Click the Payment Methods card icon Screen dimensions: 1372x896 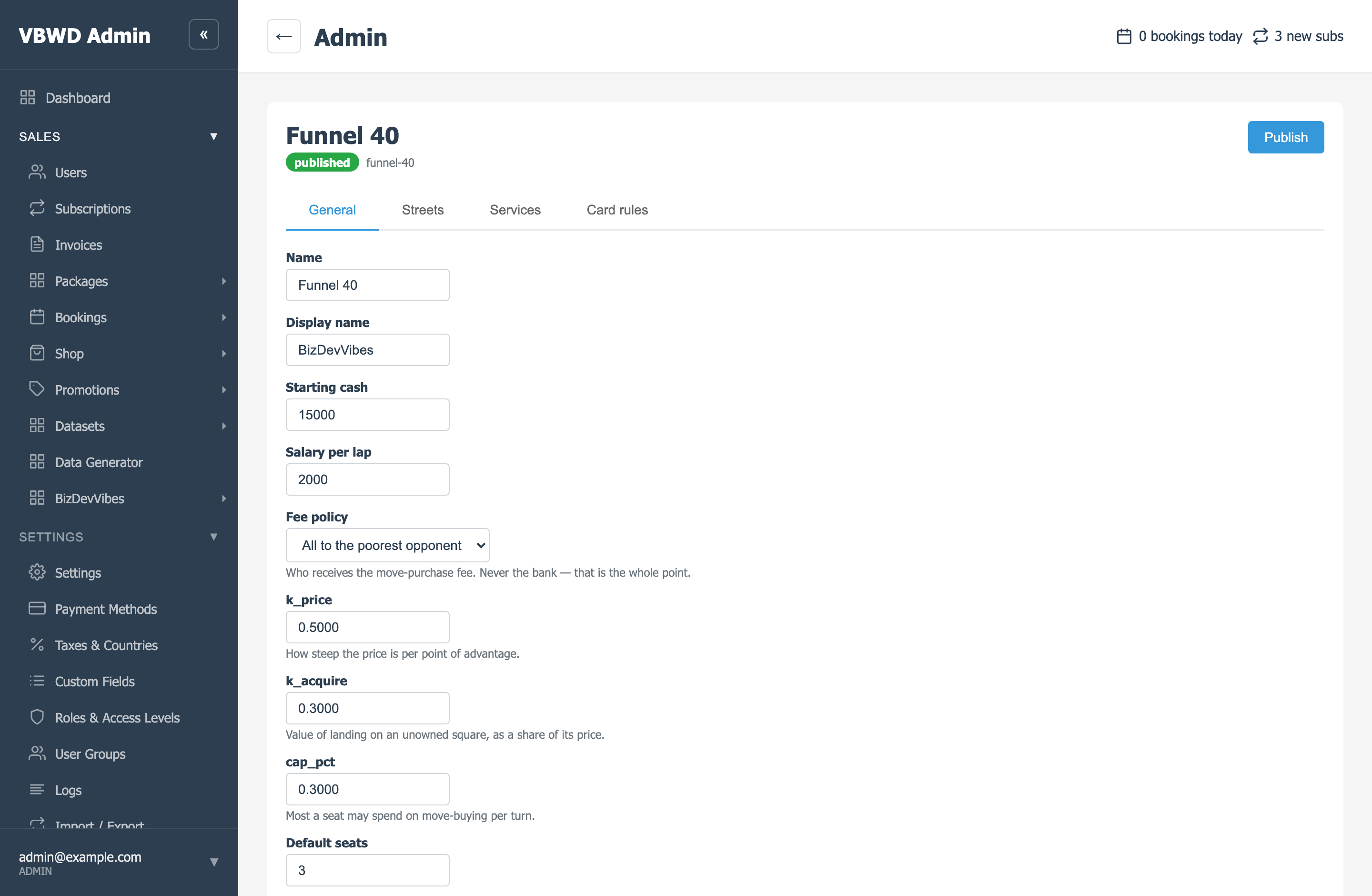coord(37,609)
